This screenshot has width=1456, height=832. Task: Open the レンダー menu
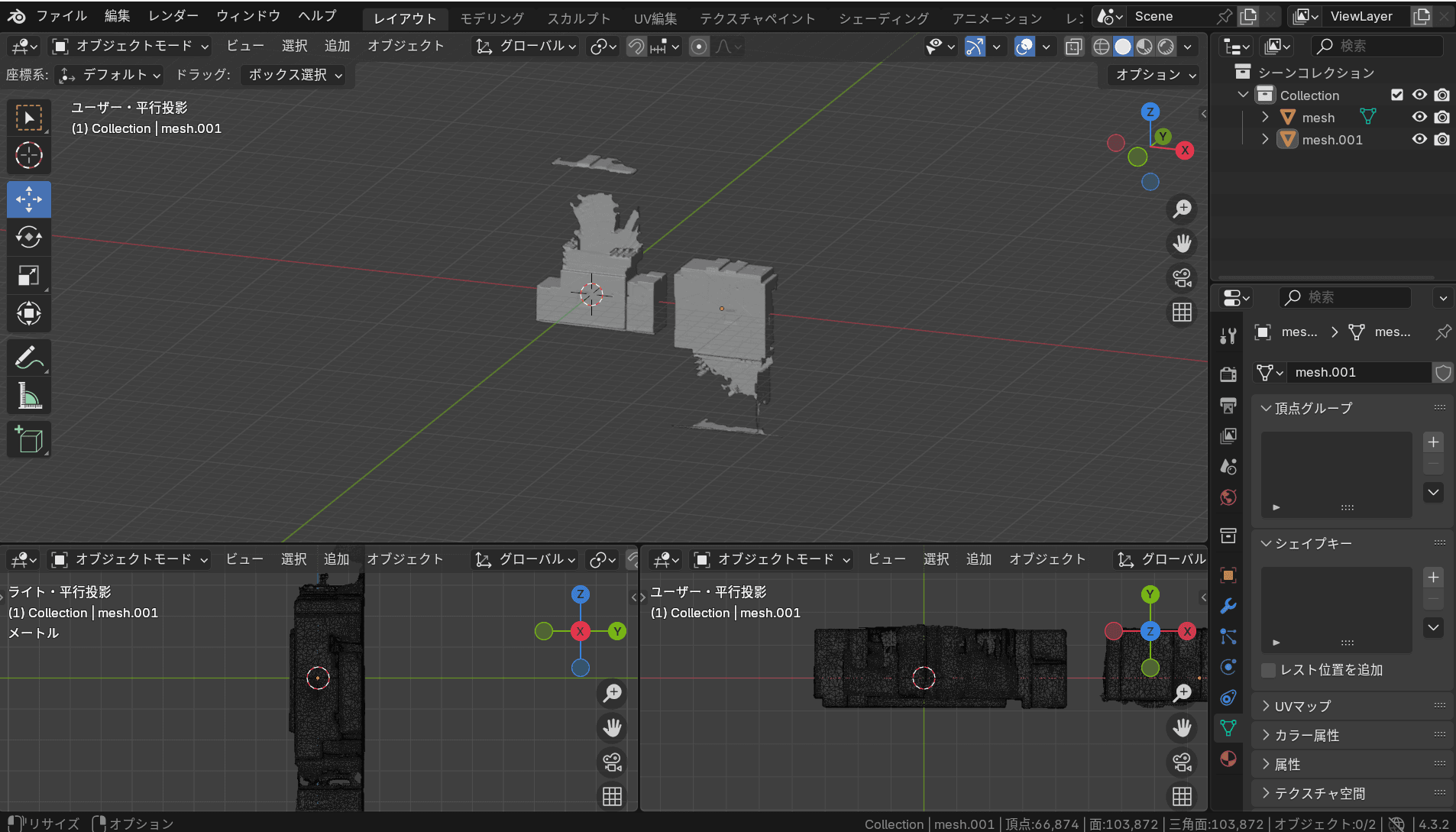[x=173, y=16]
